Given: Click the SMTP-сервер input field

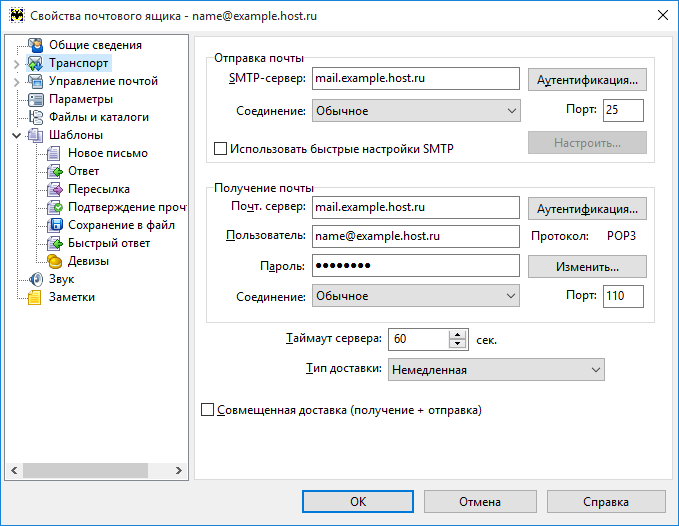Looking at the screenshot, I should pos(416,78).
